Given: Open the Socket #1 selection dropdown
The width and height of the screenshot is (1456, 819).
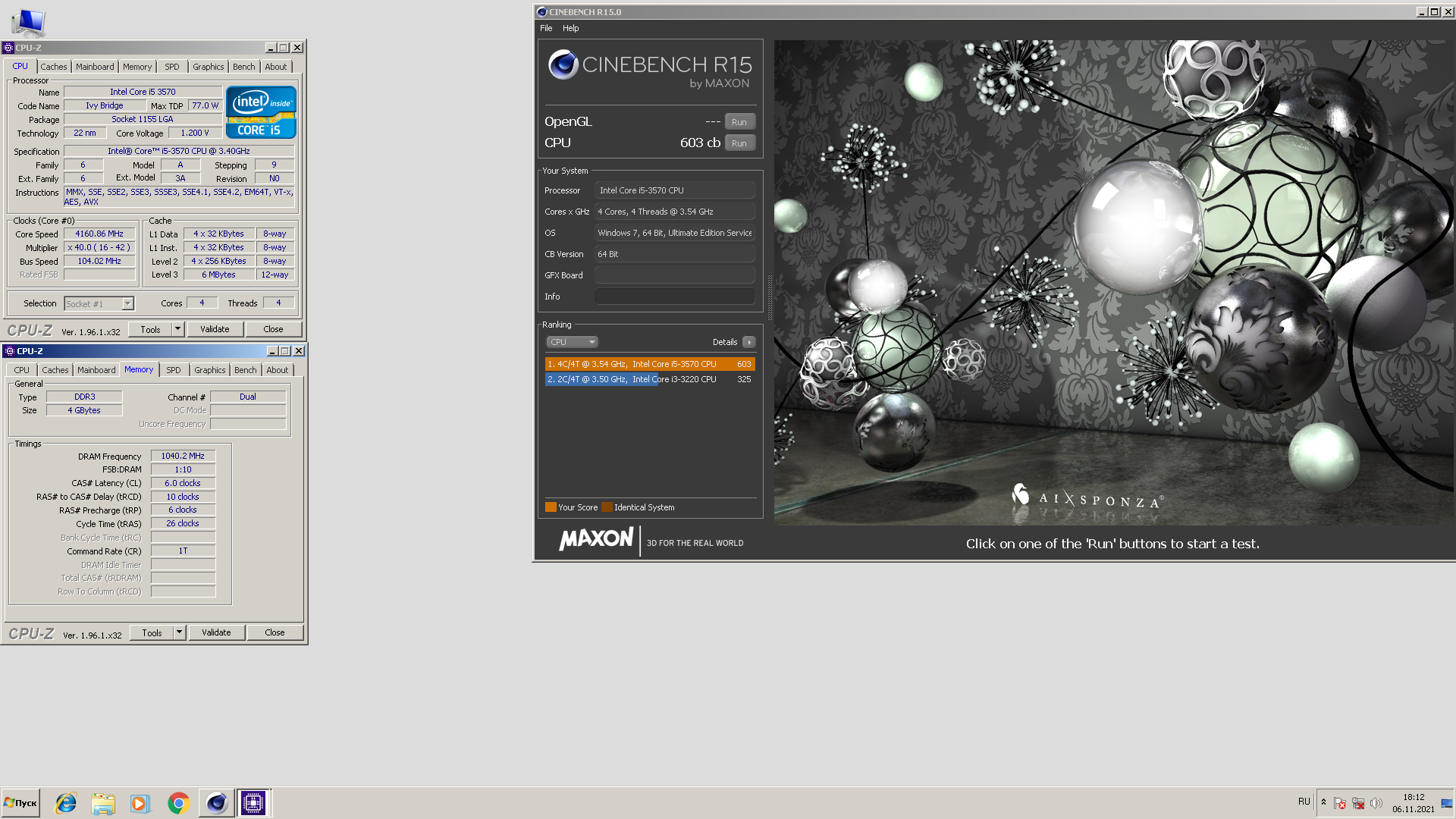Looking at the screenshot, I should tap(99, 303).
